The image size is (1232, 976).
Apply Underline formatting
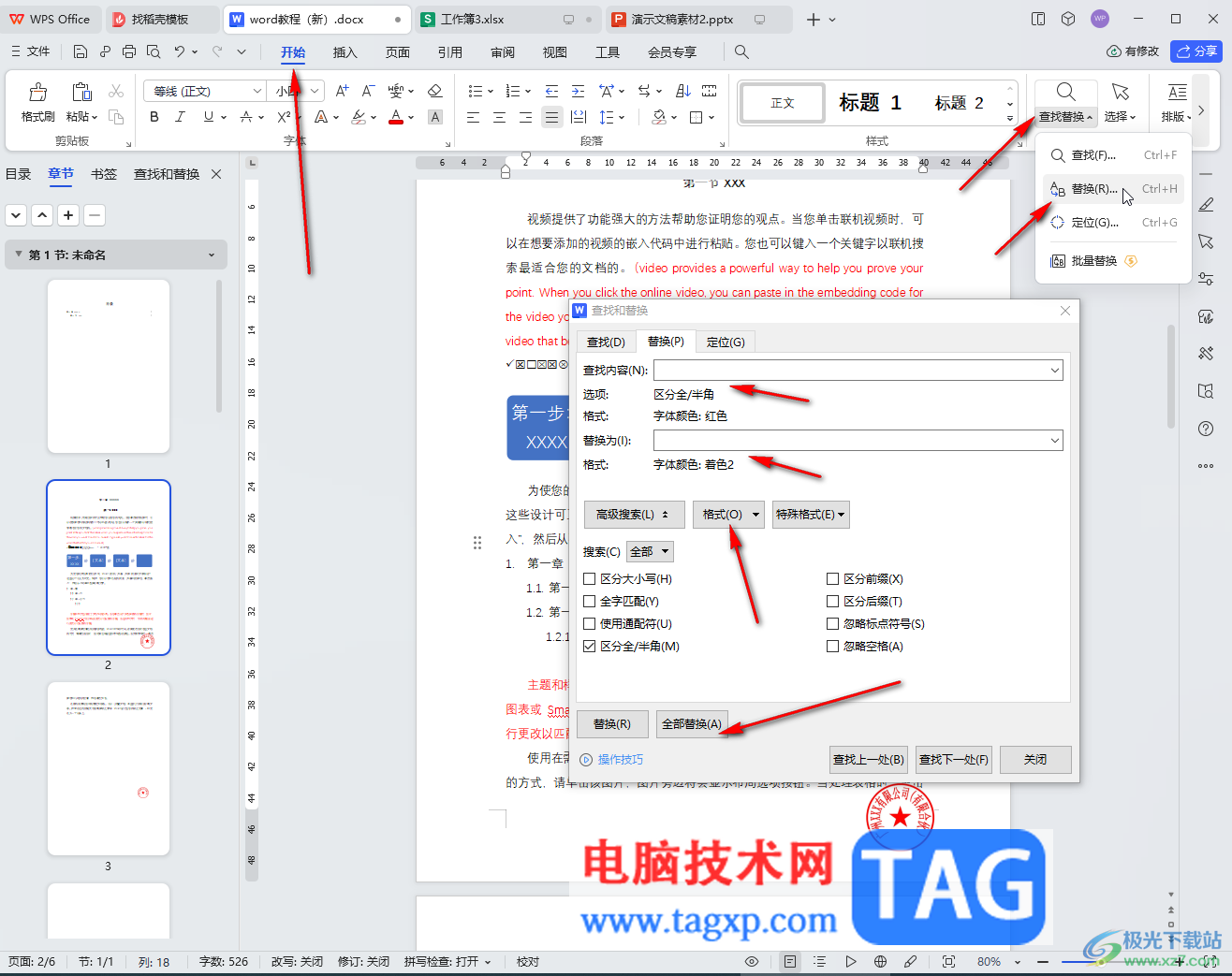pyautogui.click(x=209, y=117)
